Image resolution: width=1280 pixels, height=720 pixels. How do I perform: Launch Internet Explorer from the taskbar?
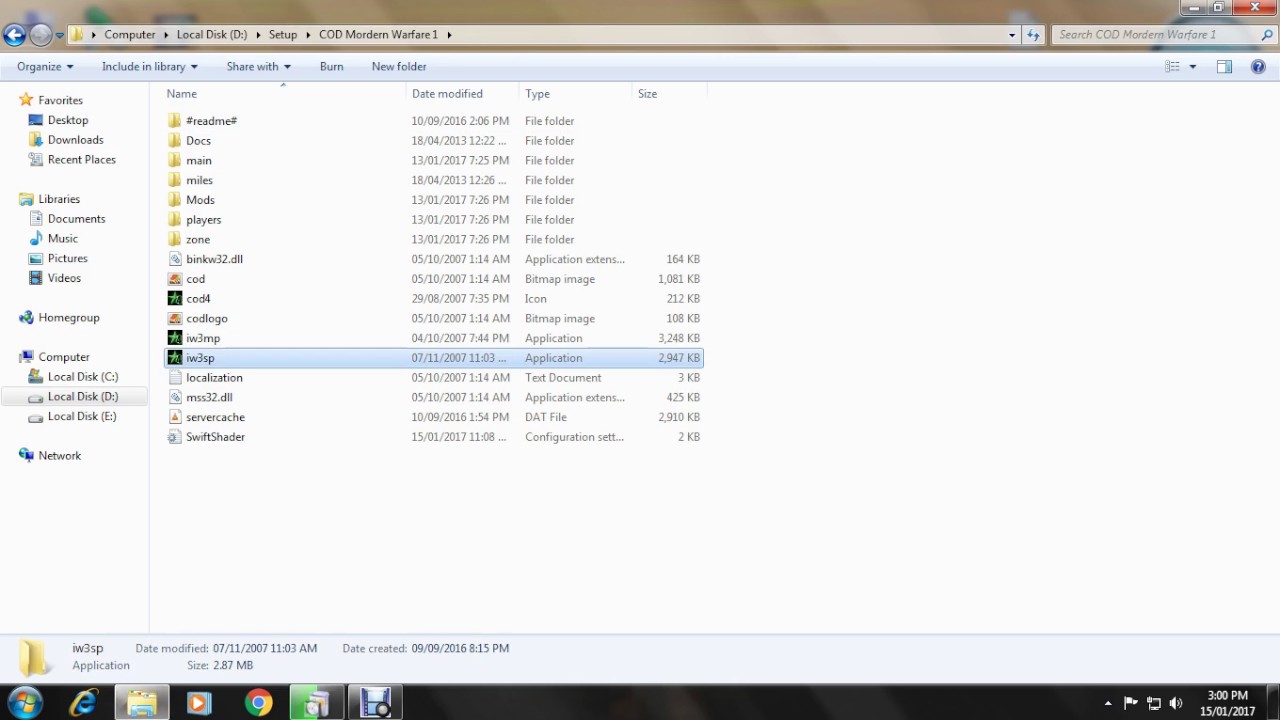pyautogui.click(x=83, y=703)
